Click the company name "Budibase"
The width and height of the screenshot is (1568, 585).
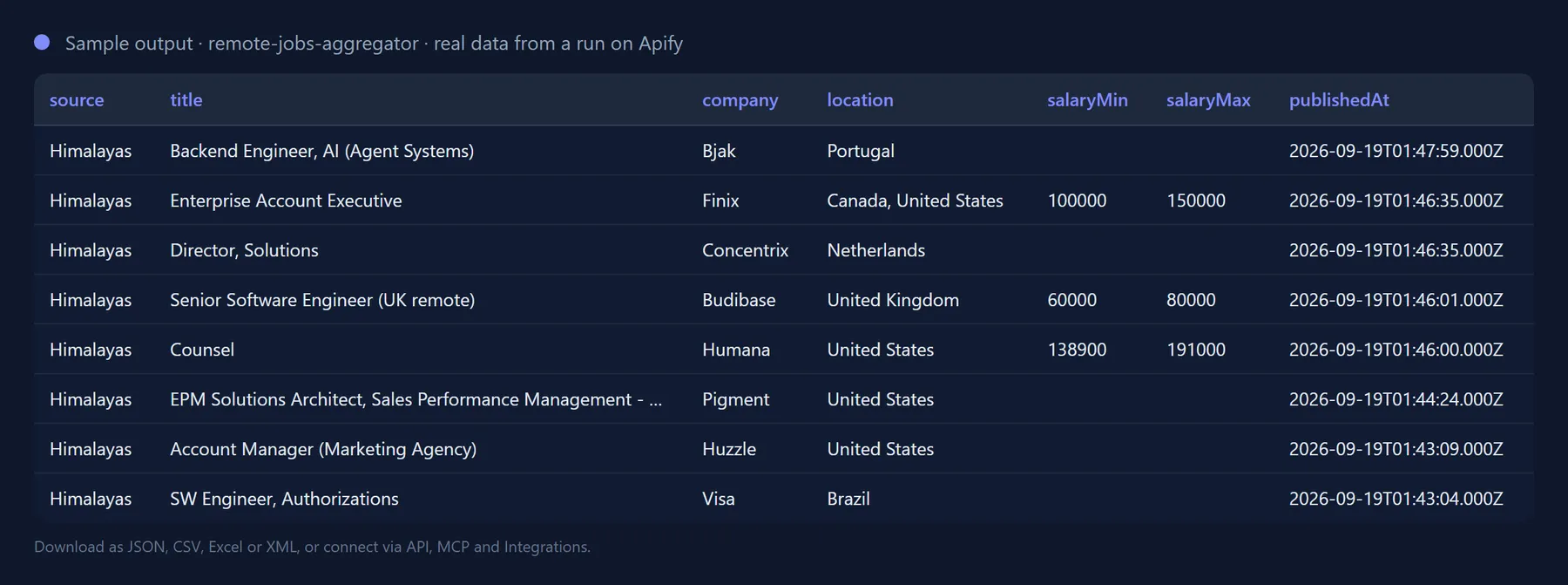(739, 300)
